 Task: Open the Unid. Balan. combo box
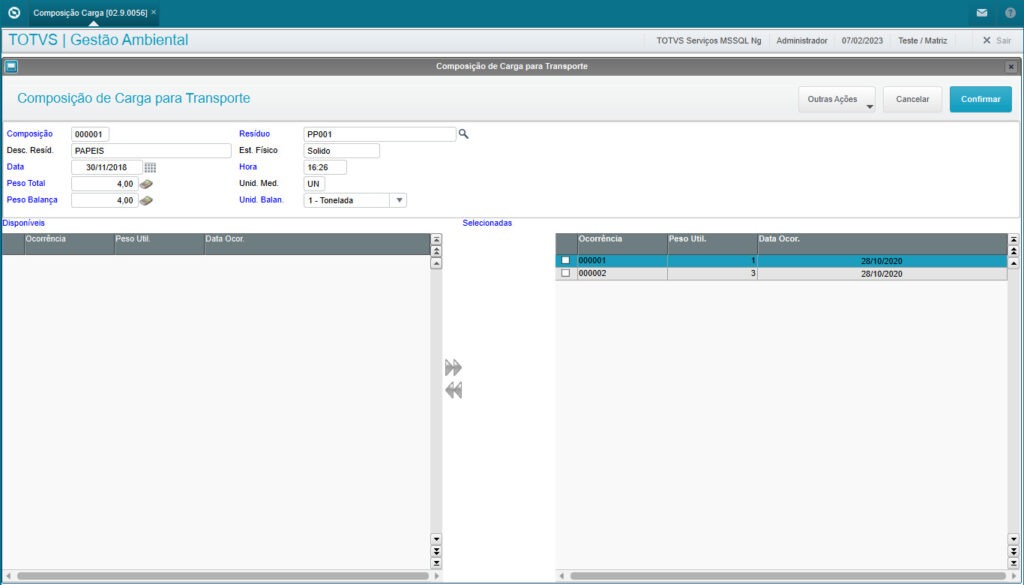click(355, 200)
